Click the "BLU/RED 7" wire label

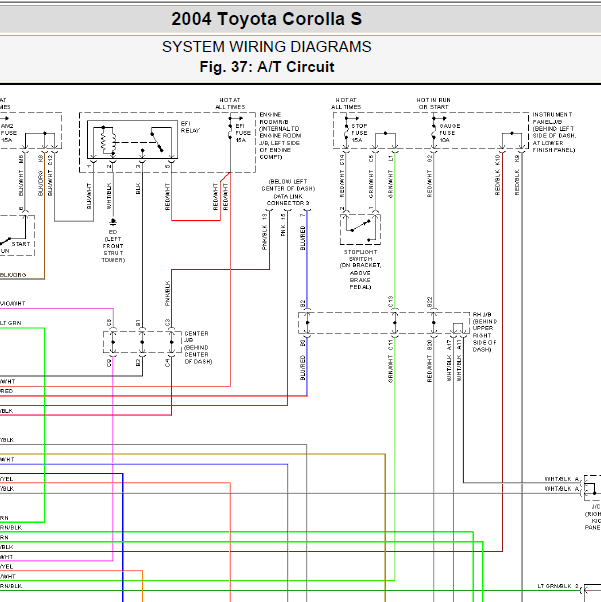[303, 232]
